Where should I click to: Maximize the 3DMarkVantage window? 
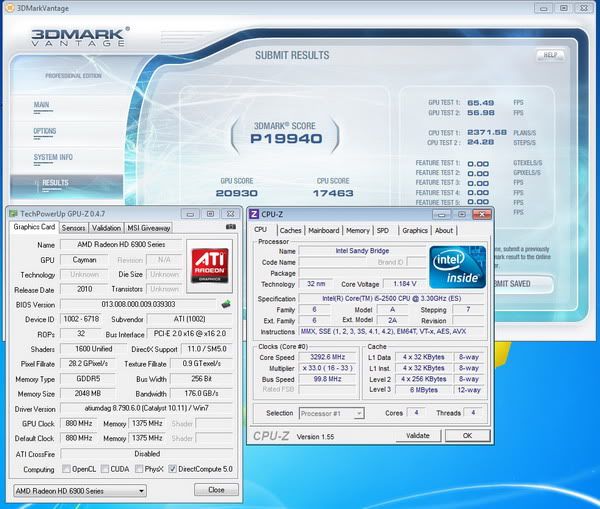pos(564,8)
